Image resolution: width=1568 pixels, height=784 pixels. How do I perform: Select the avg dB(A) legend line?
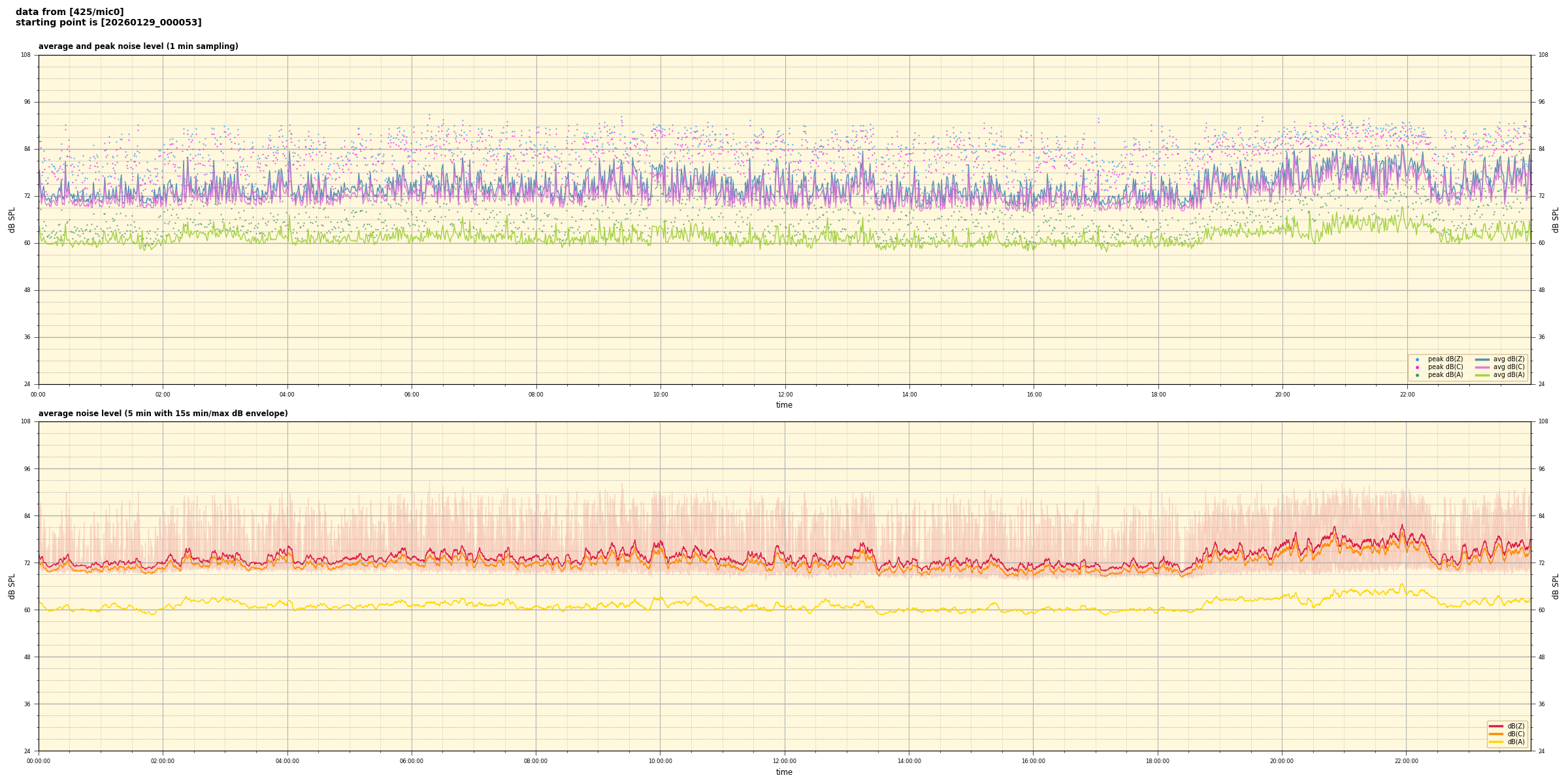1482,375
